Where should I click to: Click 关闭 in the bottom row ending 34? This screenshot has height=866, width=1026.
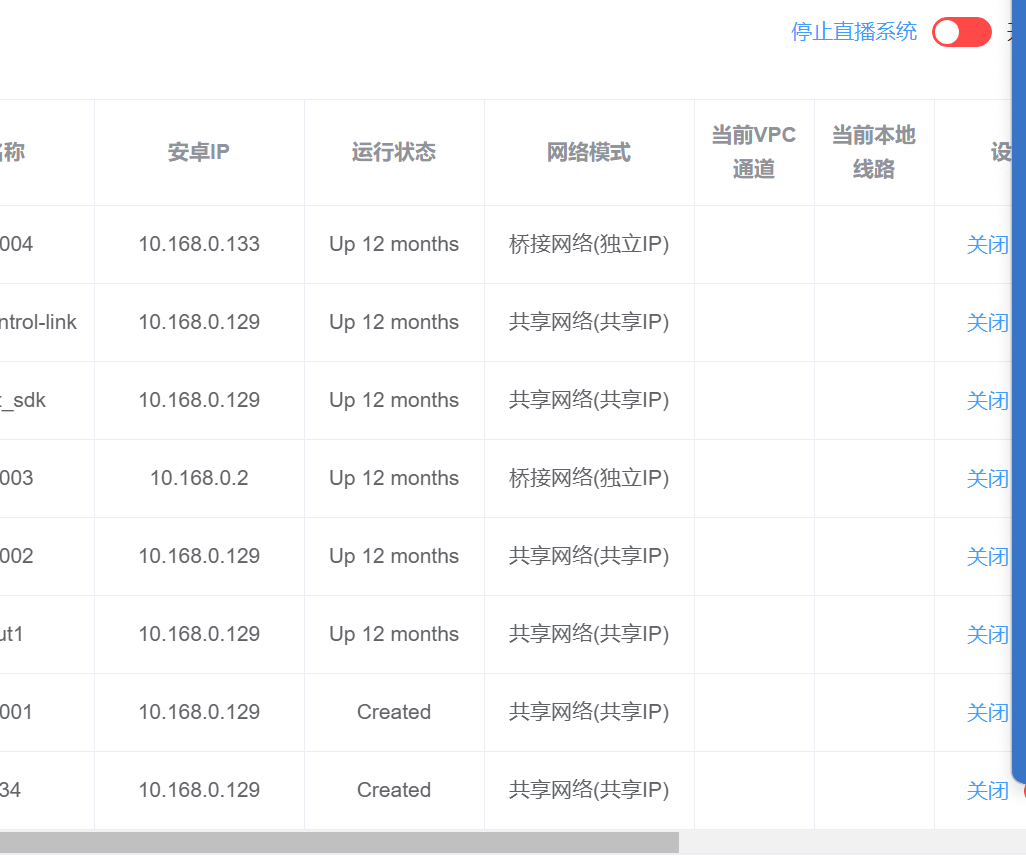[x=987, y=791]
